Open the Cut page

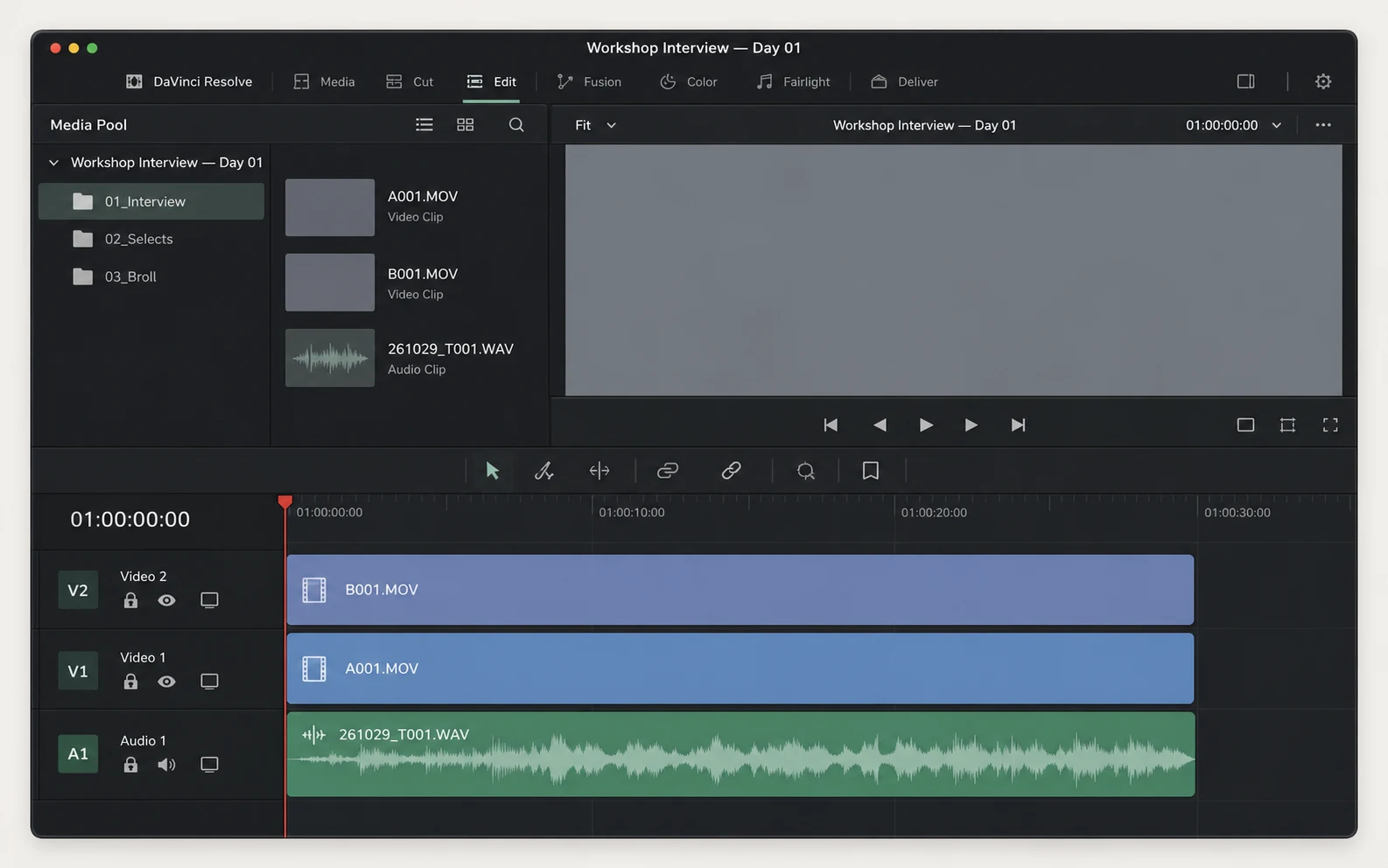coord(410,81)
